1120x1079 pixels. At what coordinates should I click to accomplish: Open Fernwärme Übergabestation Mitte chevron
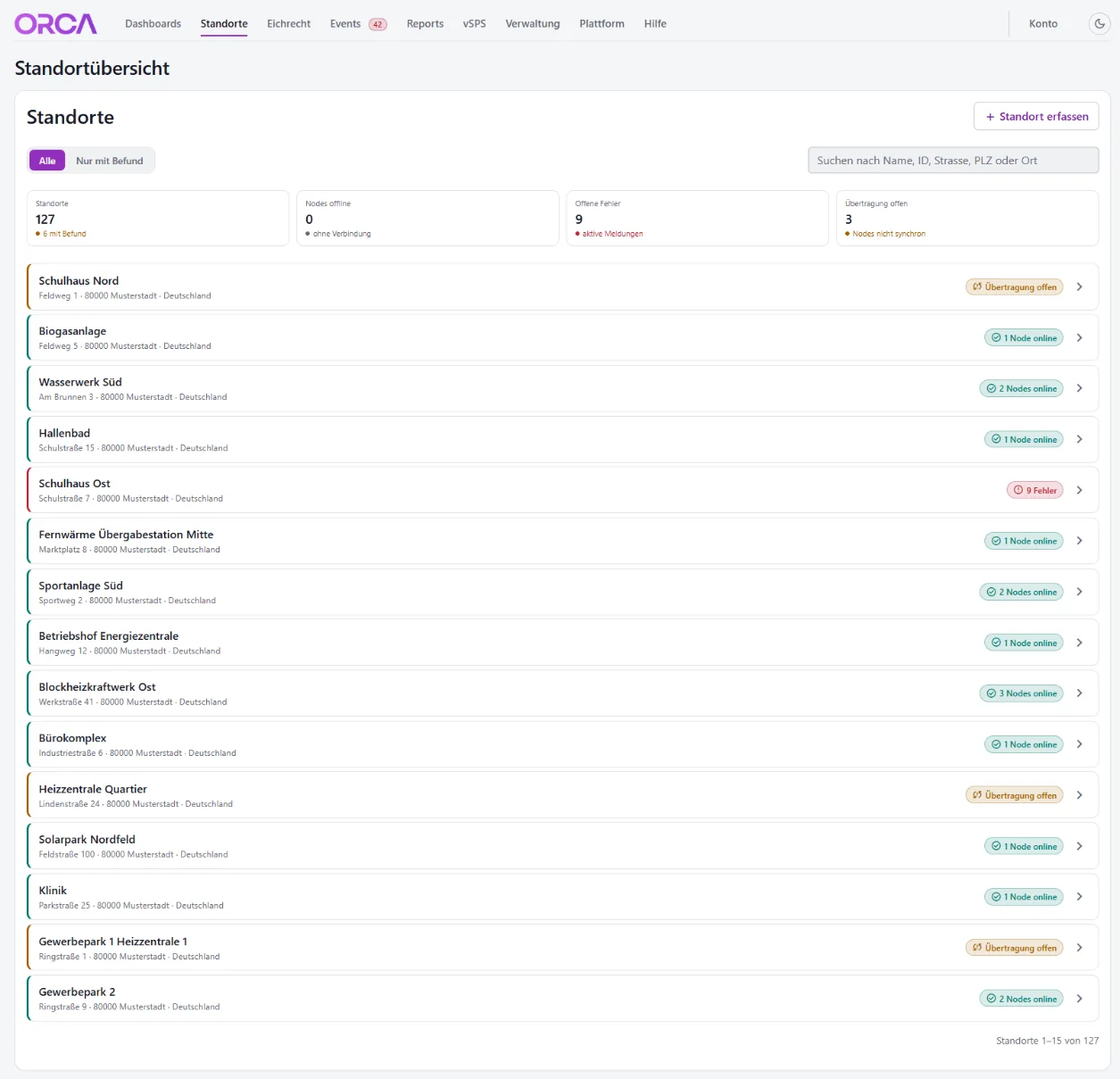1080,541
